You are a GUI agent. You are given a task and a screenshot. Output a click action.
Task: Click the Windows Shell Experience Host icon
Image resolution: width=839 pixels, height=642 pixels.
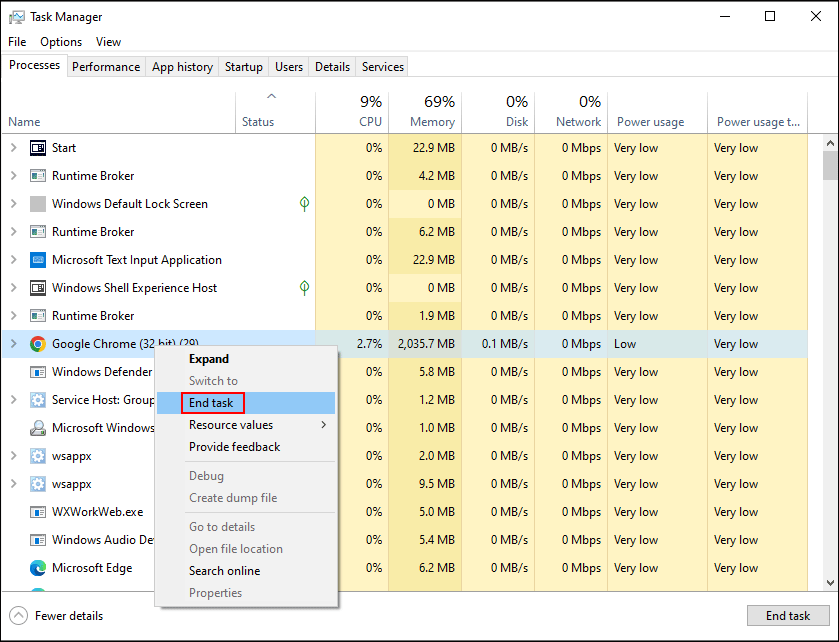[38, 288]
